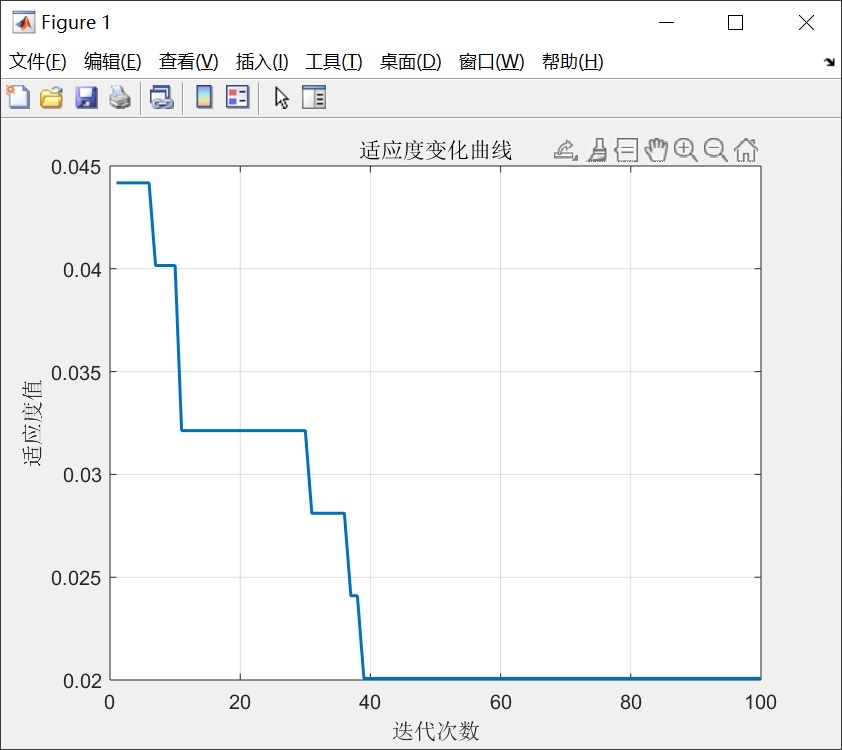The height and width of the screenshot is (750, 842).
Task: Open the 帮助(H) menu
Action: click(572, 62)
